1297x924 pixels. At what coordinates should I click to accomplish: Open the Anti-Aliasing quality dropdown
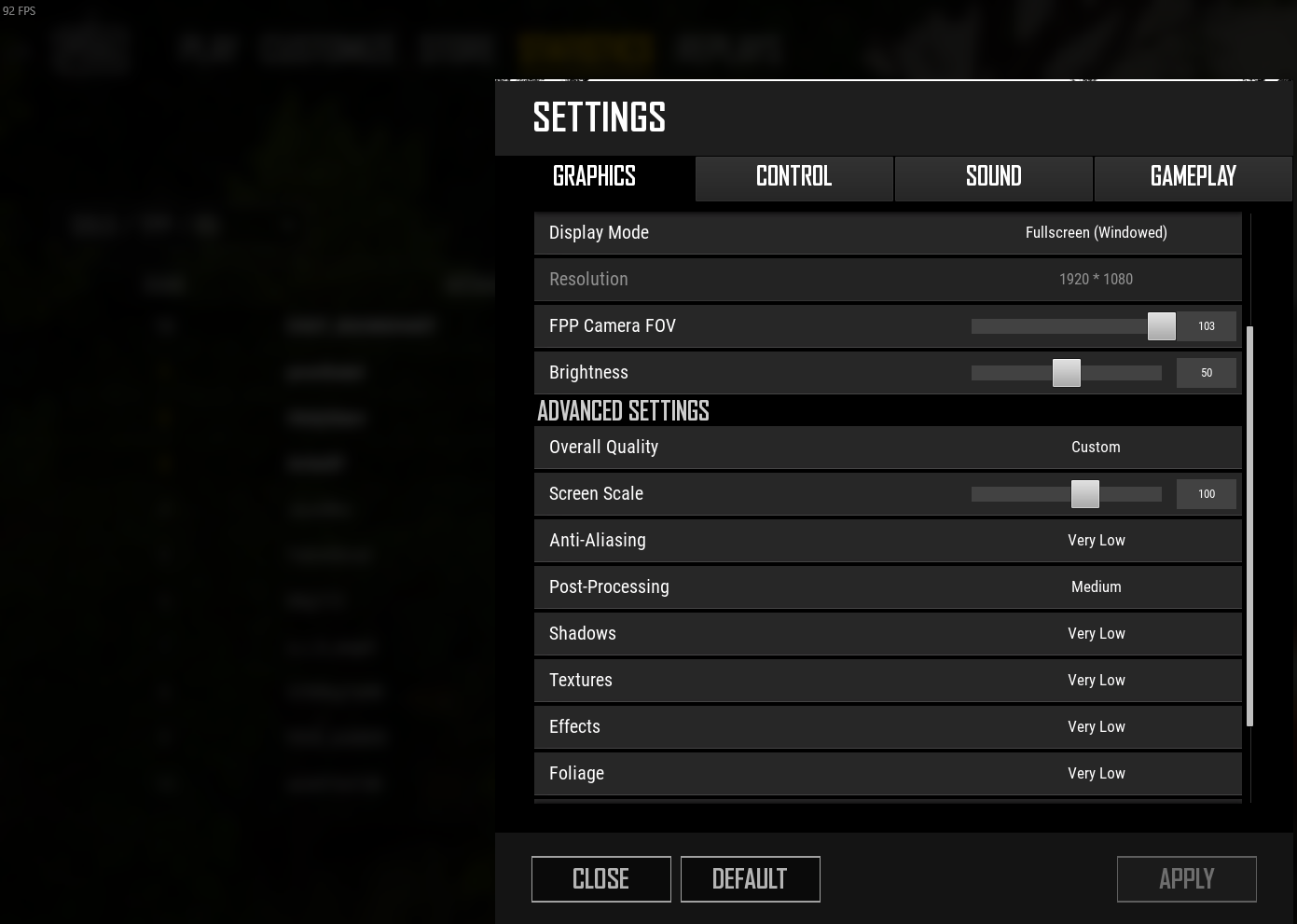(1096, 541)
